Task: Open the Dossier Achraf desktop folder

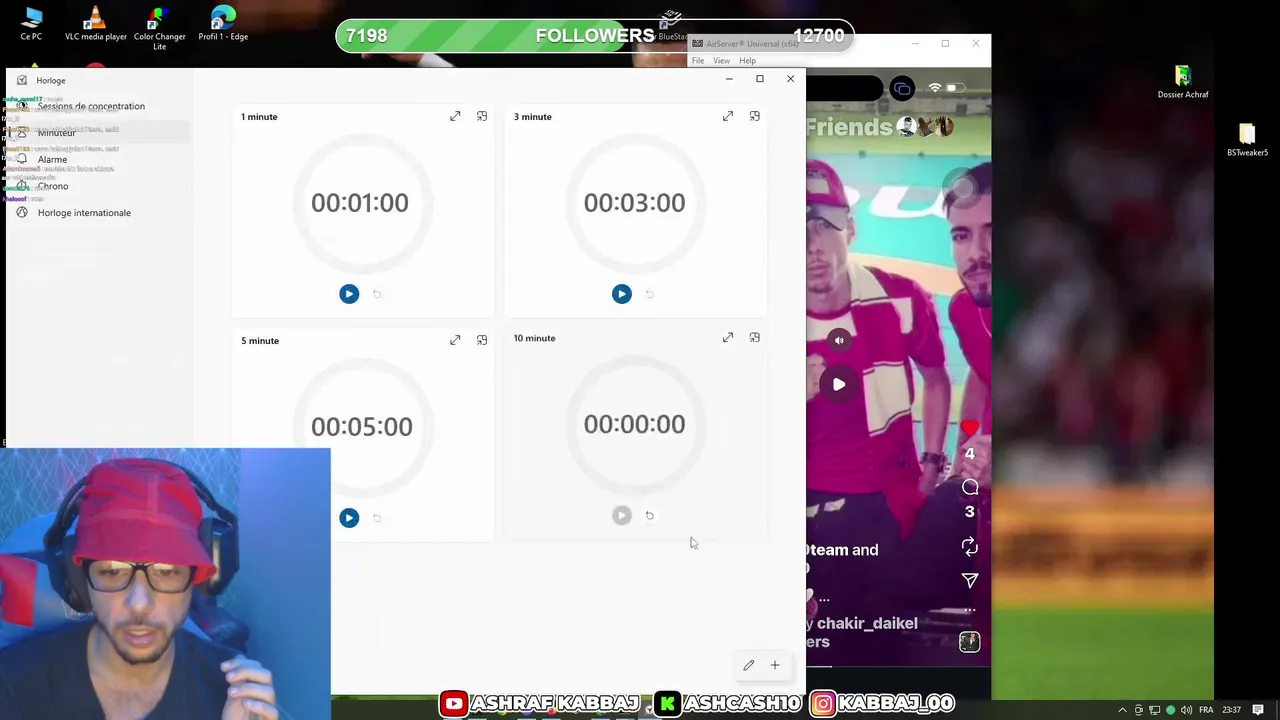Action: (x=1183, y=82)
